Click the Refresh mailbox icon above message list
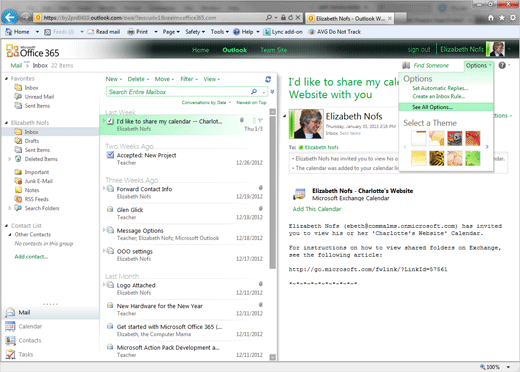 click(268, 79)
